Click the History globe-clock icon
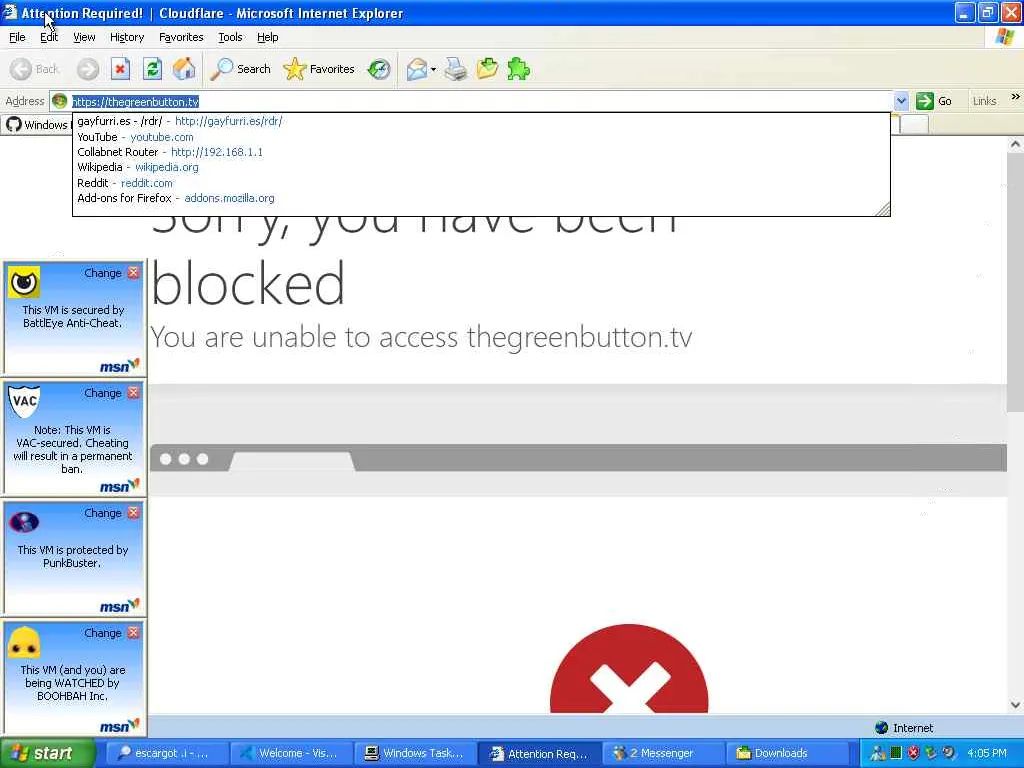 (x=379, y=69)
